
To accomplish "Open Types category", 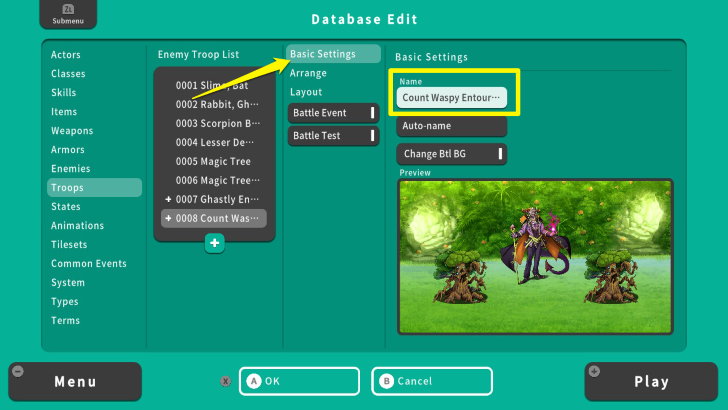I will pos(65,302).
